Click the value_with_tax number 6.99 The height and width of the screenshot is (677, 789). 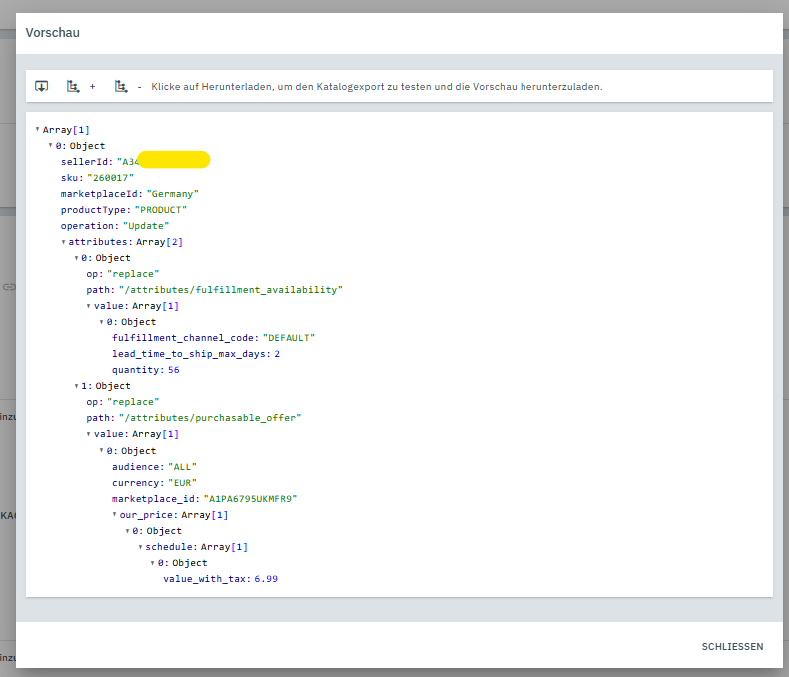[x=265, y=578]
